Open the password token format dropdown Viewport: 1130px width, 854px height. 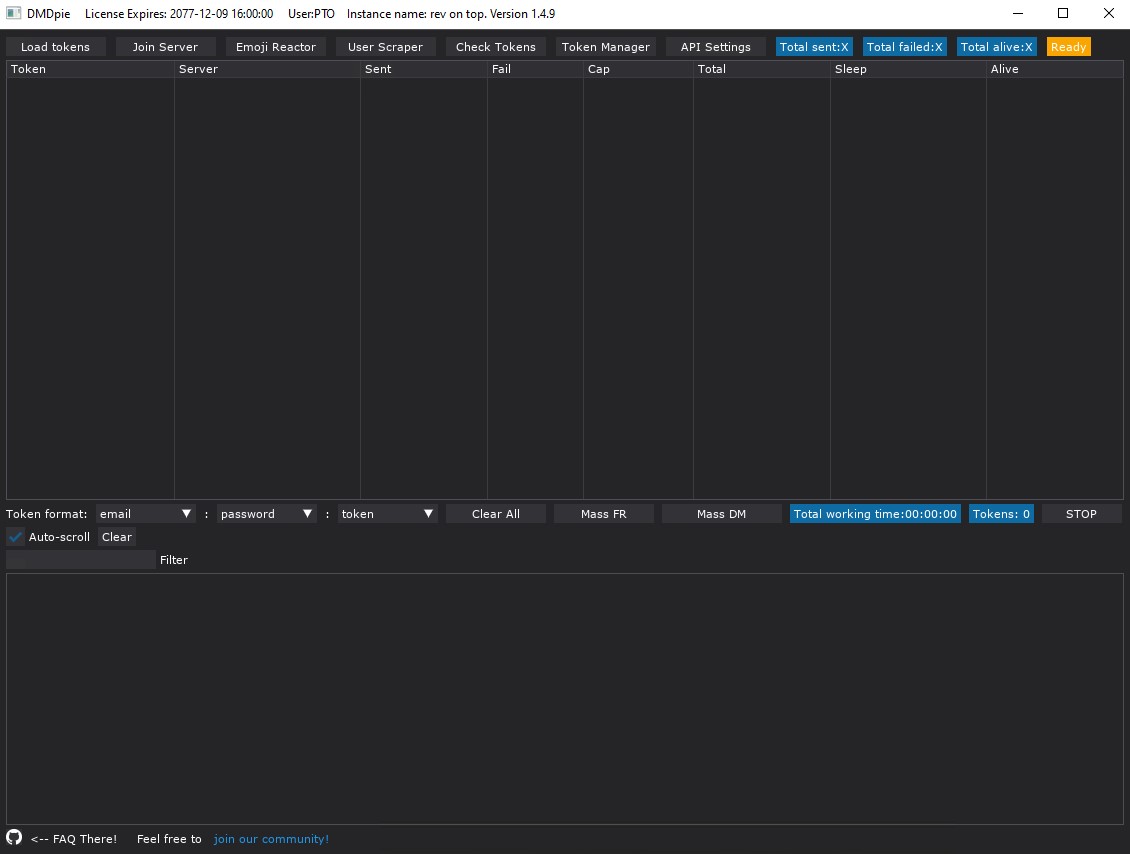(267, 514)
